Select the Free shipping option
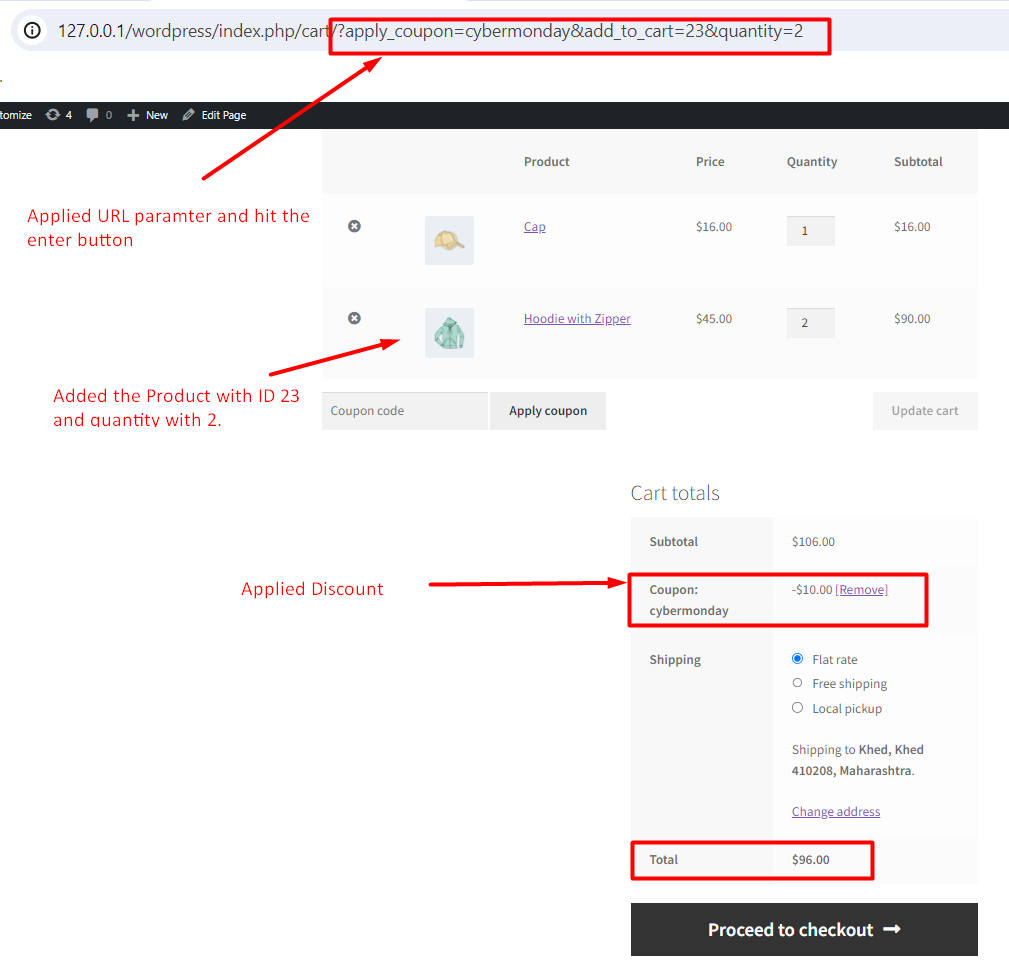This screenshot has height=974, width=1009. 797,683
